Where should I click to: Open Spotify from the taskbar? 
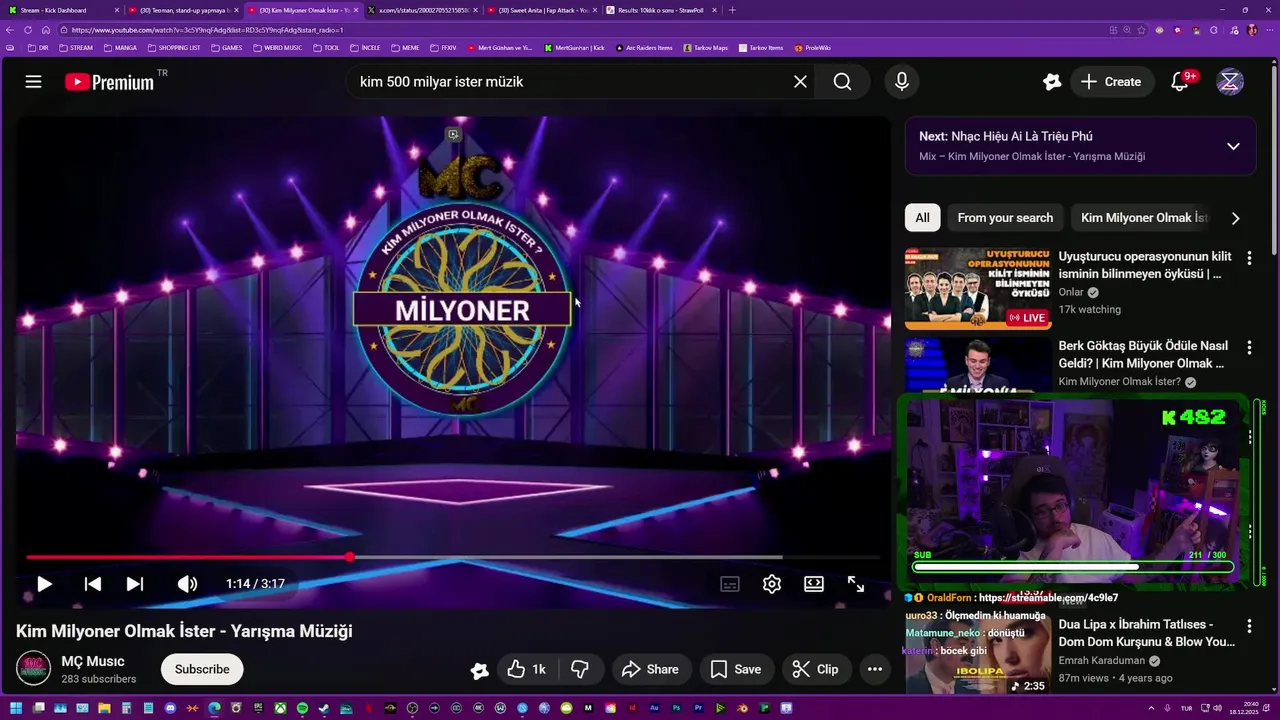302,708
